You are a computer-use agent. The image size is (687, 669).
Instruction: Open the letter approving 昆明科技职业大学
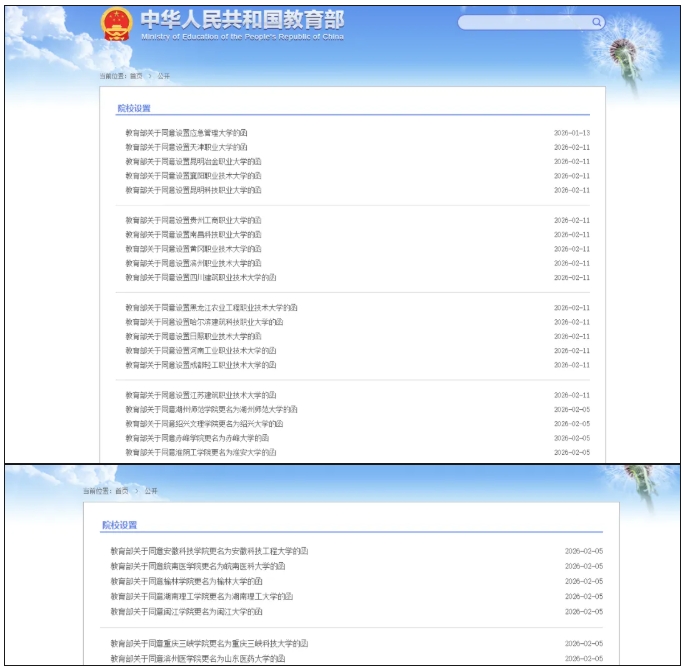point(193,190)
